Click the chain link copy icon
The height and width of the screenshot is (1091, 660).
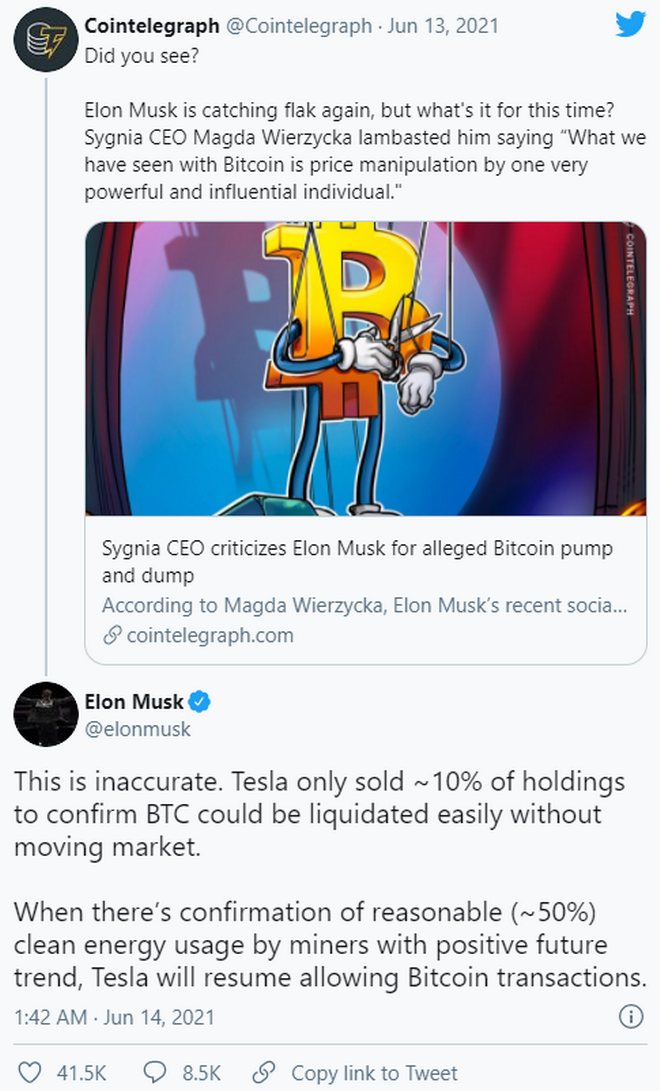click(x=264, y=1072)
